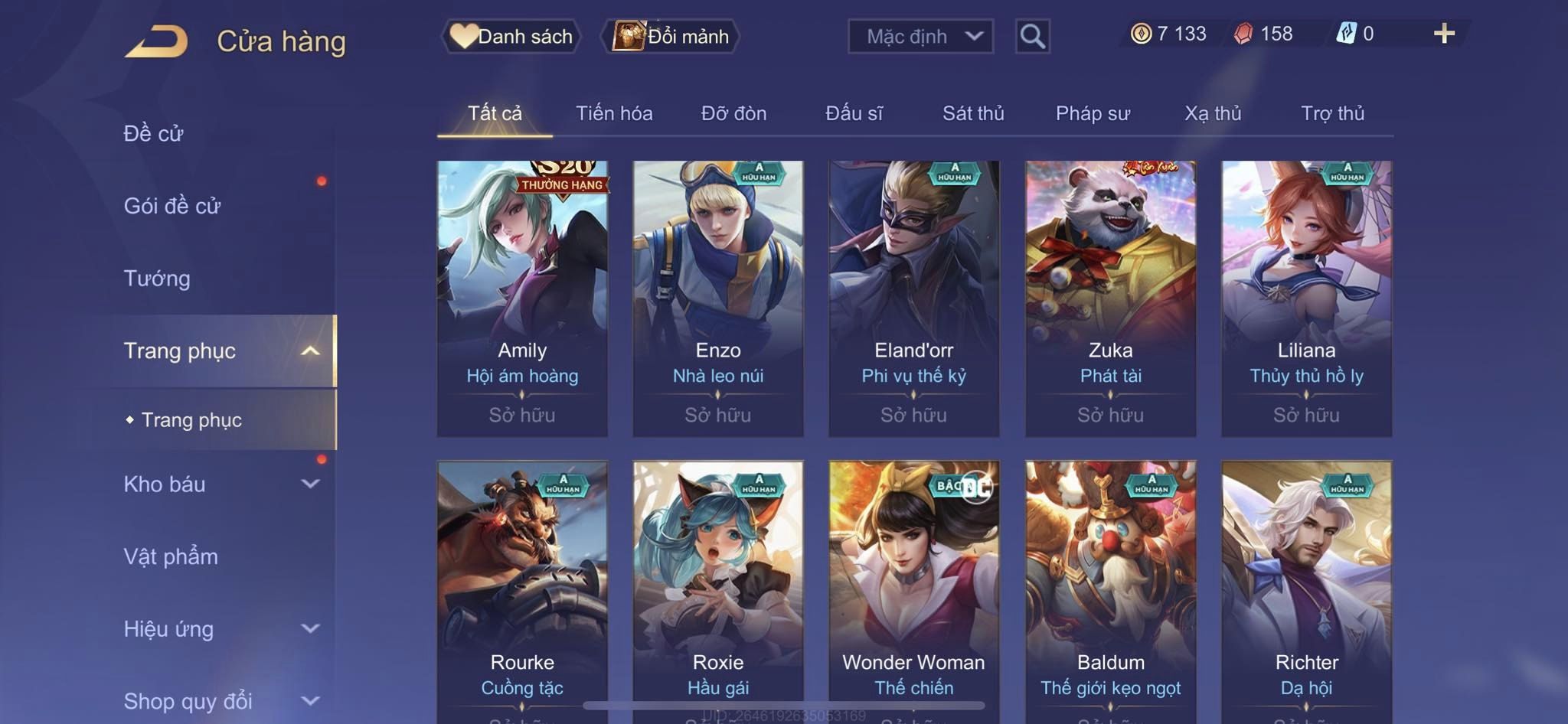Tap the red ruby currency icon
The image size is (1568, 724).
coord(1243,34)
